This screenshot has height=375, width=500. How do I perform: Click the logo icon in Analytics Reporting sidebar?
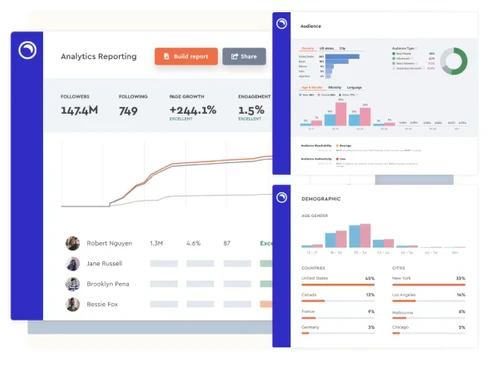27,50
